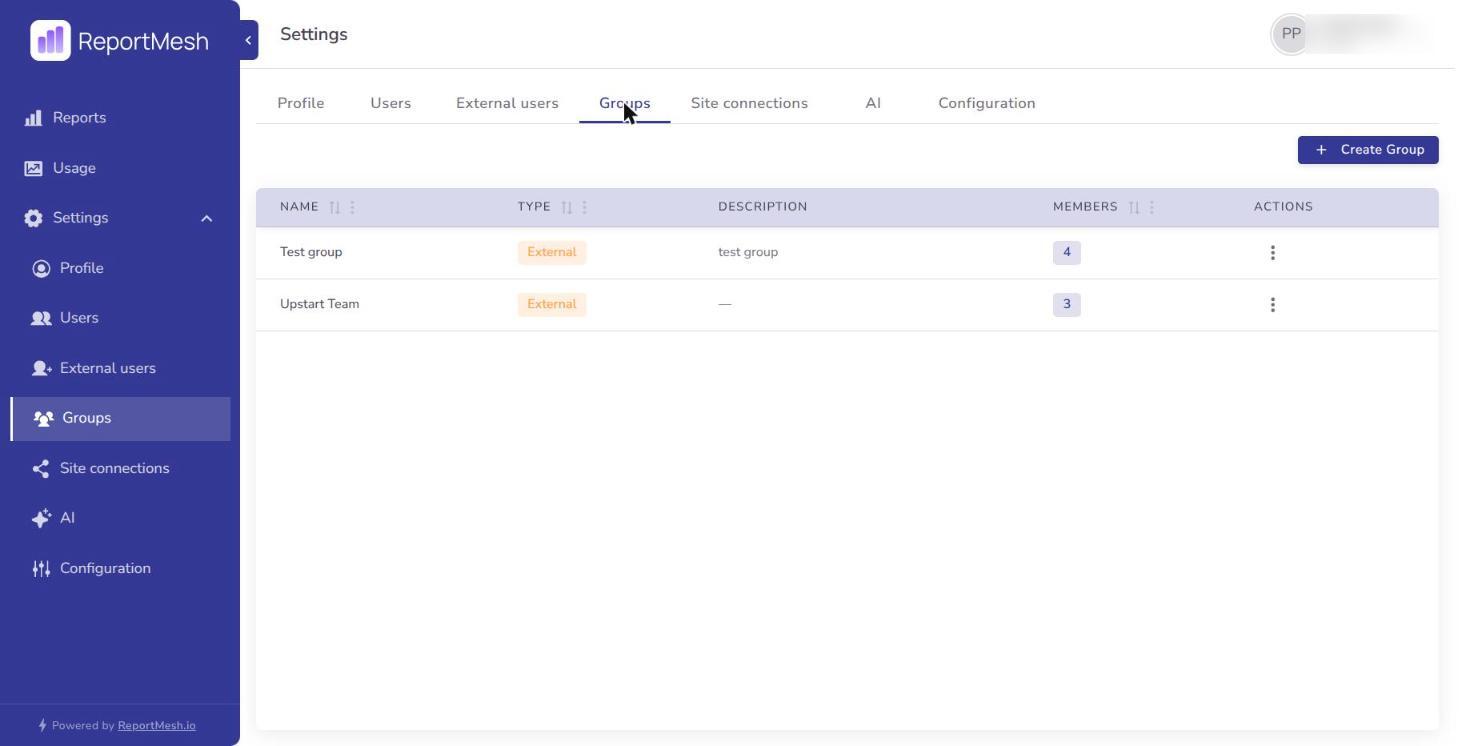The height and width of the screenshot is (746, 1470).
Task: Switch to the Profile tab
Action: tap(300, 103)
